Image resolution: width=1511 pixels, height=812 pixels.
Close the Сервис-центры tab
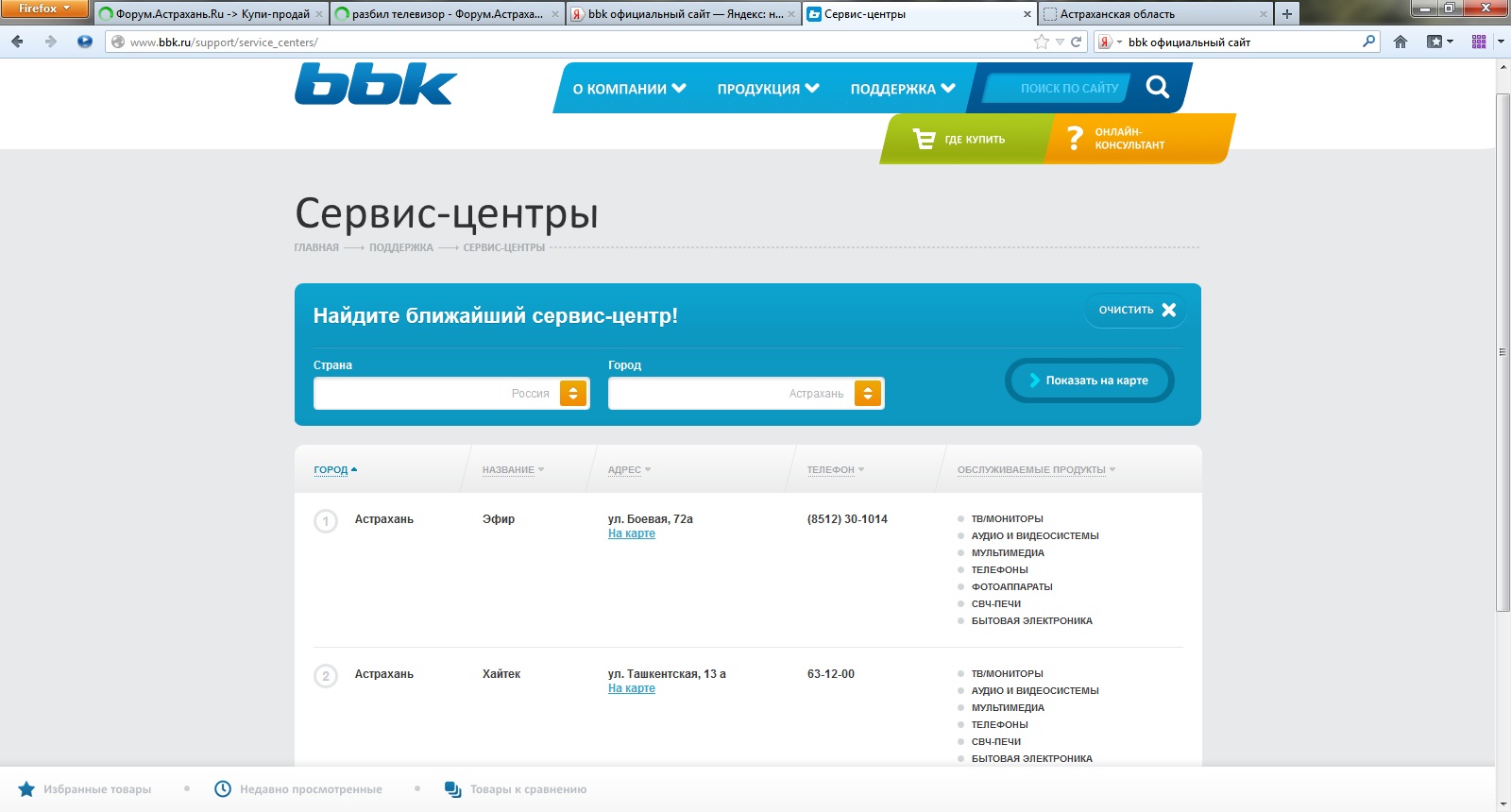click(1027, 14)
